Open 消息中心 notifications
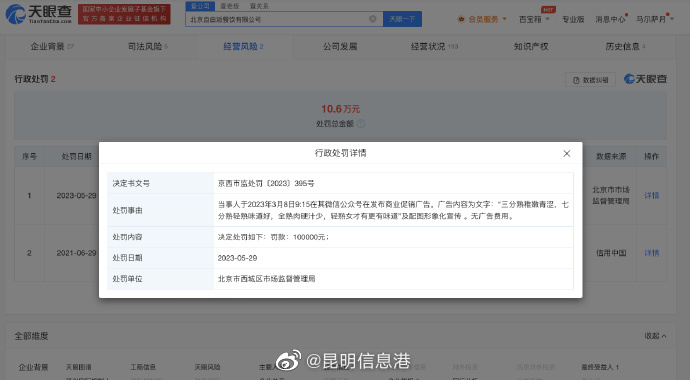Screen dimensions: 690x380 pos(610,19)
